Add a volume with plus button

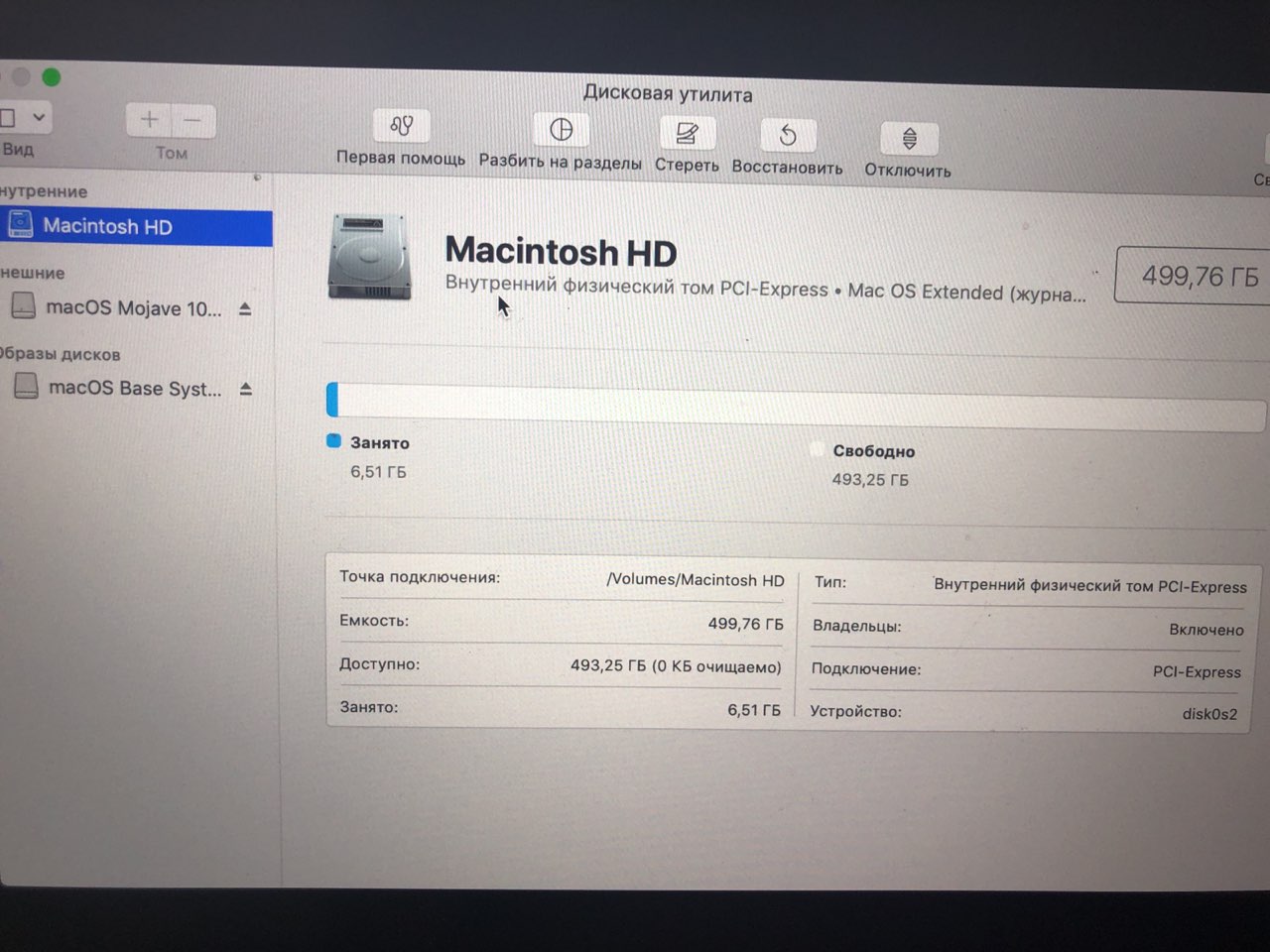point(149,120)
